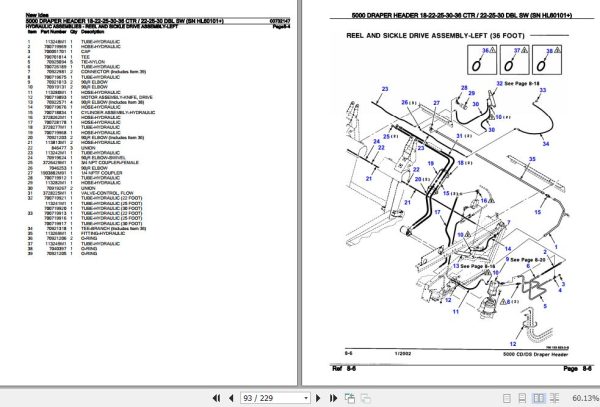Click callout 26 (2) in the diagram
The width and height of the screenshot is (600, 407).
click(409, 103)
